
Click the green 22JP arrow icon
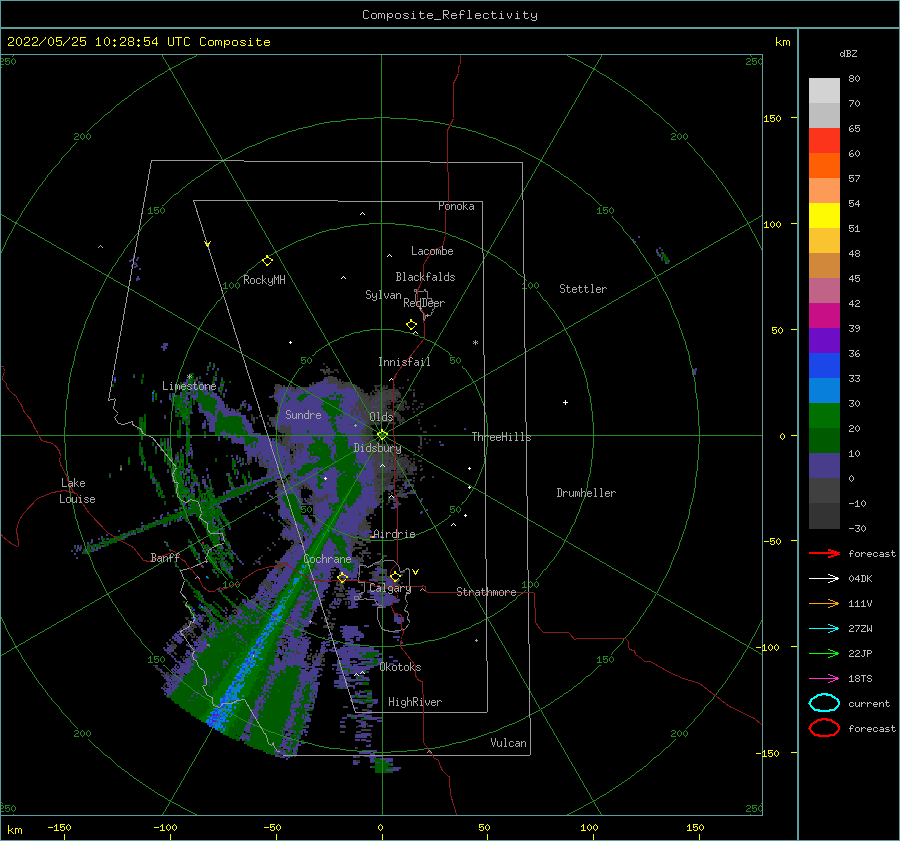pyautogui.click(x=824, y=653)
